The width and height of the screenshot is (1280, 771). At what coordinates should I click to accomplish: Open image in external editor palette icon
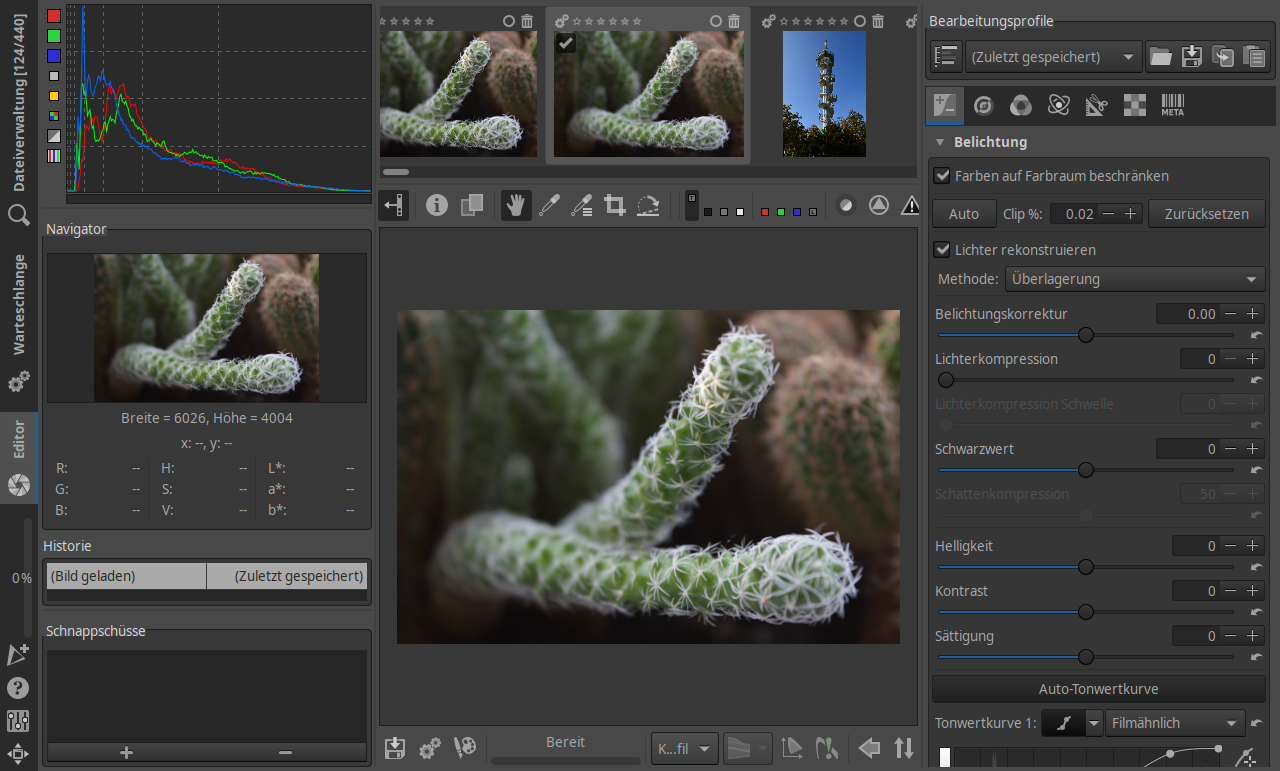(x=464, y=748)
